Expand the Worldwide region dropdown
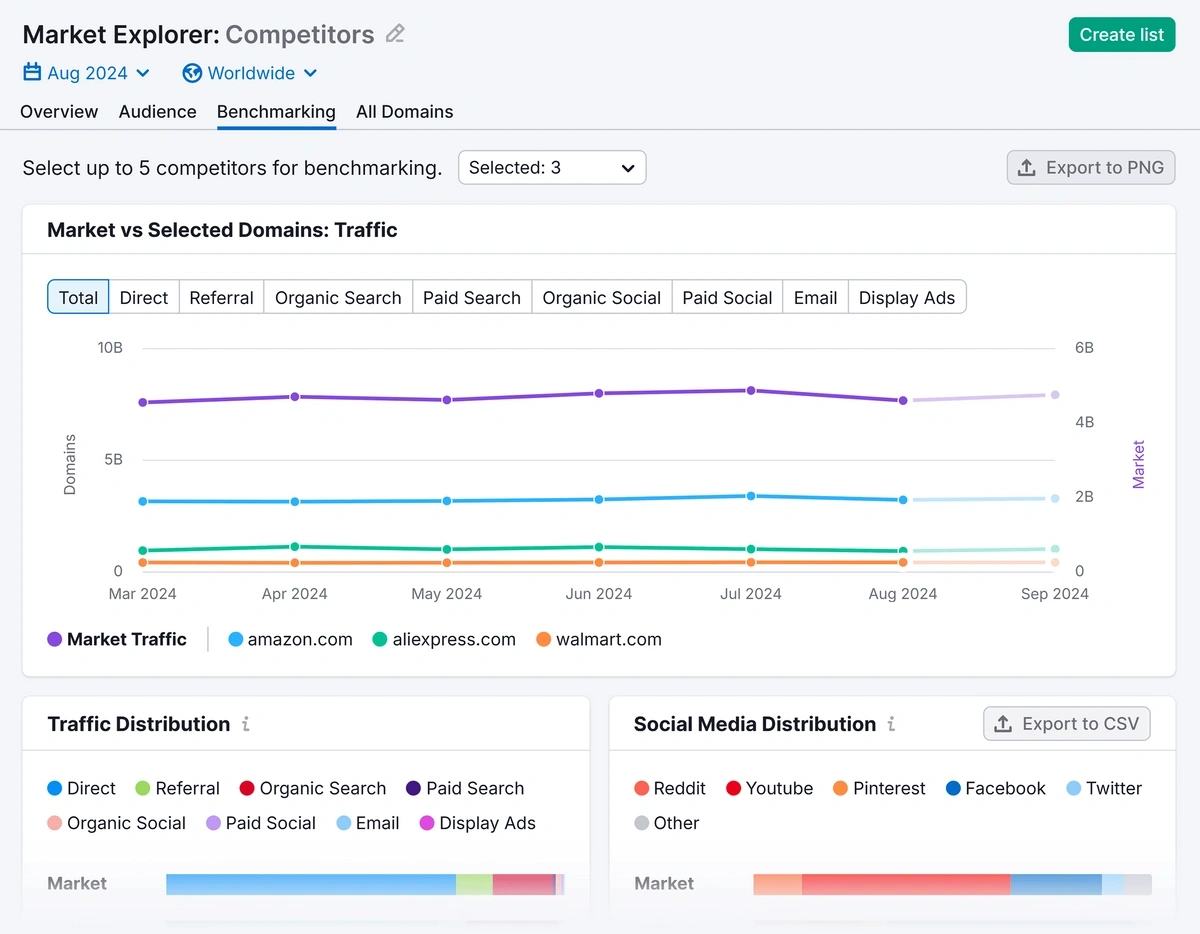This screenshot has height=934, width=1200. click(x=310, y=73)
